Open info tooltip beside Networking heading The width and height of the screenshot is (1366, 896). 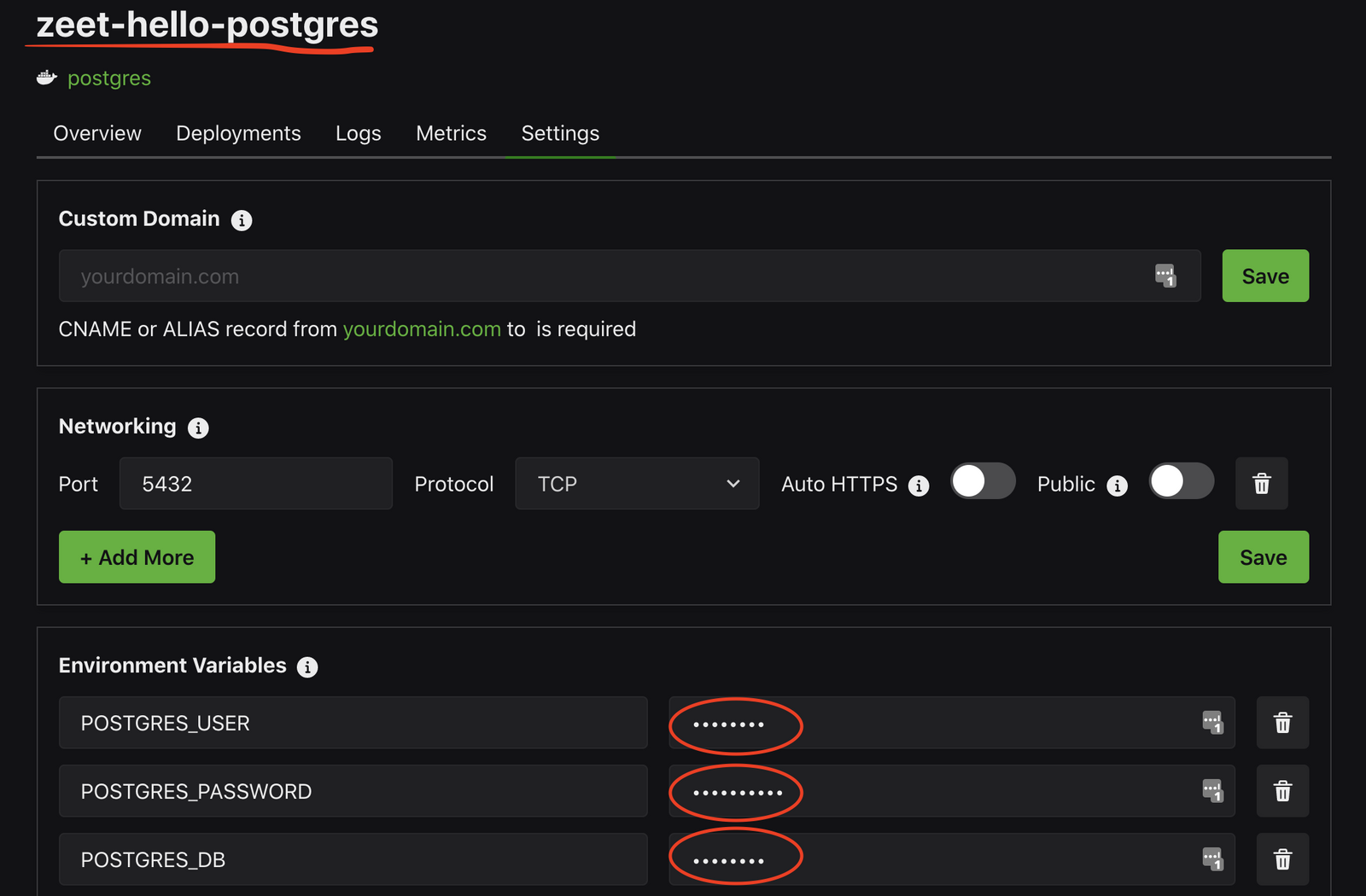pyautogui.click(x=198, y=428)
